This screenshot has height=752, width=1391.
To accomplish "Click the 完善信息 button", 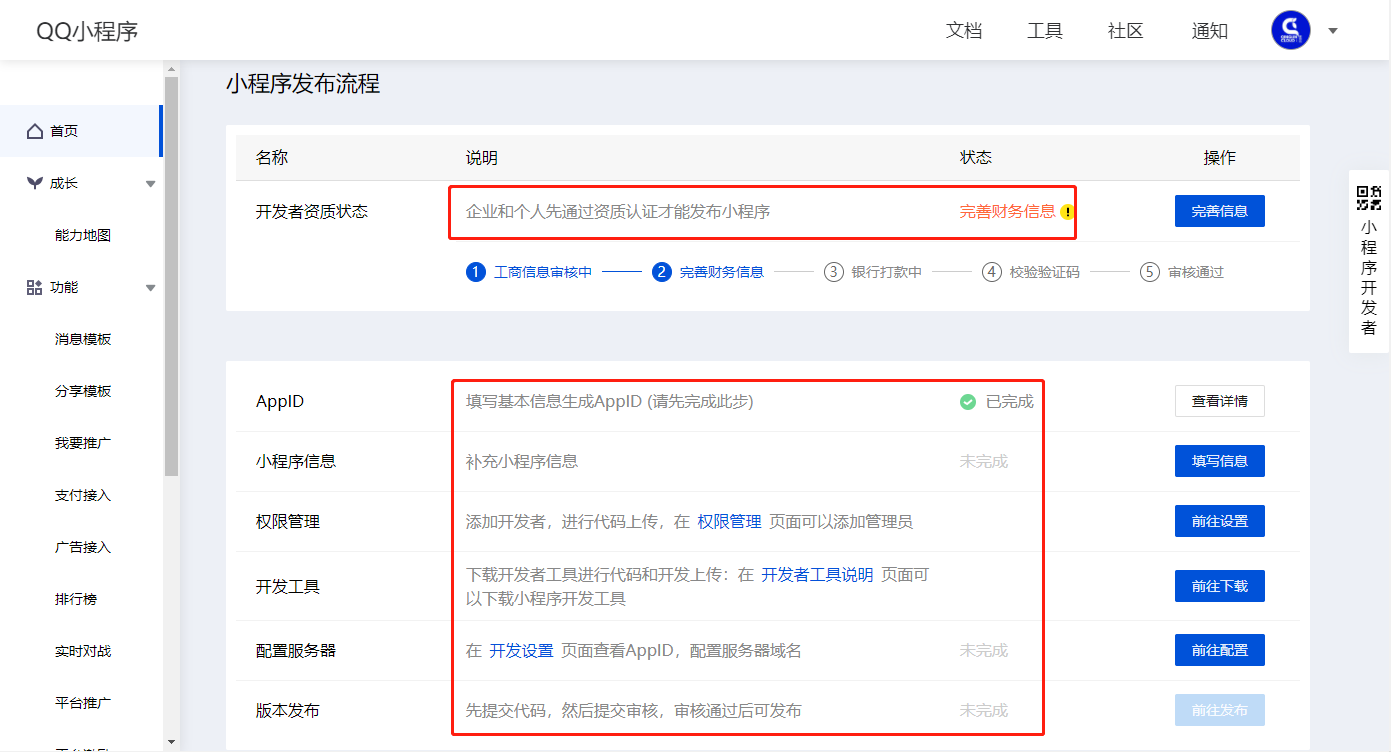I will pos(1219,211).
